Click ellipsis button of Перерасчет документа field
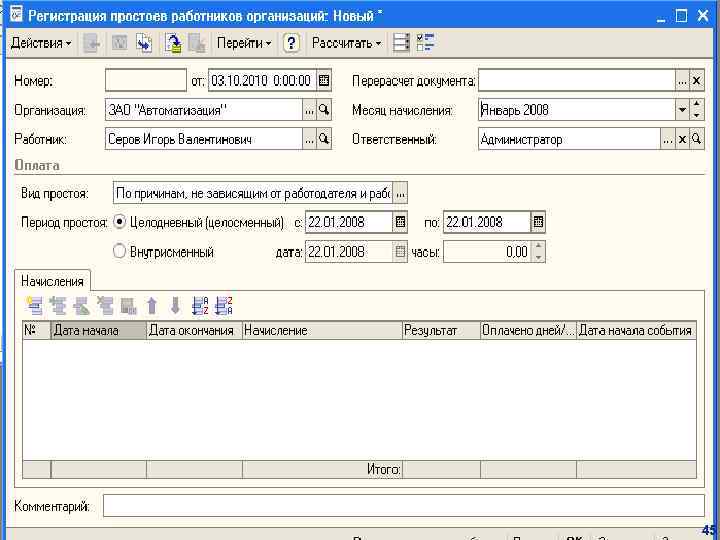Viewport: 720px width, 540px height. point(682,81)
